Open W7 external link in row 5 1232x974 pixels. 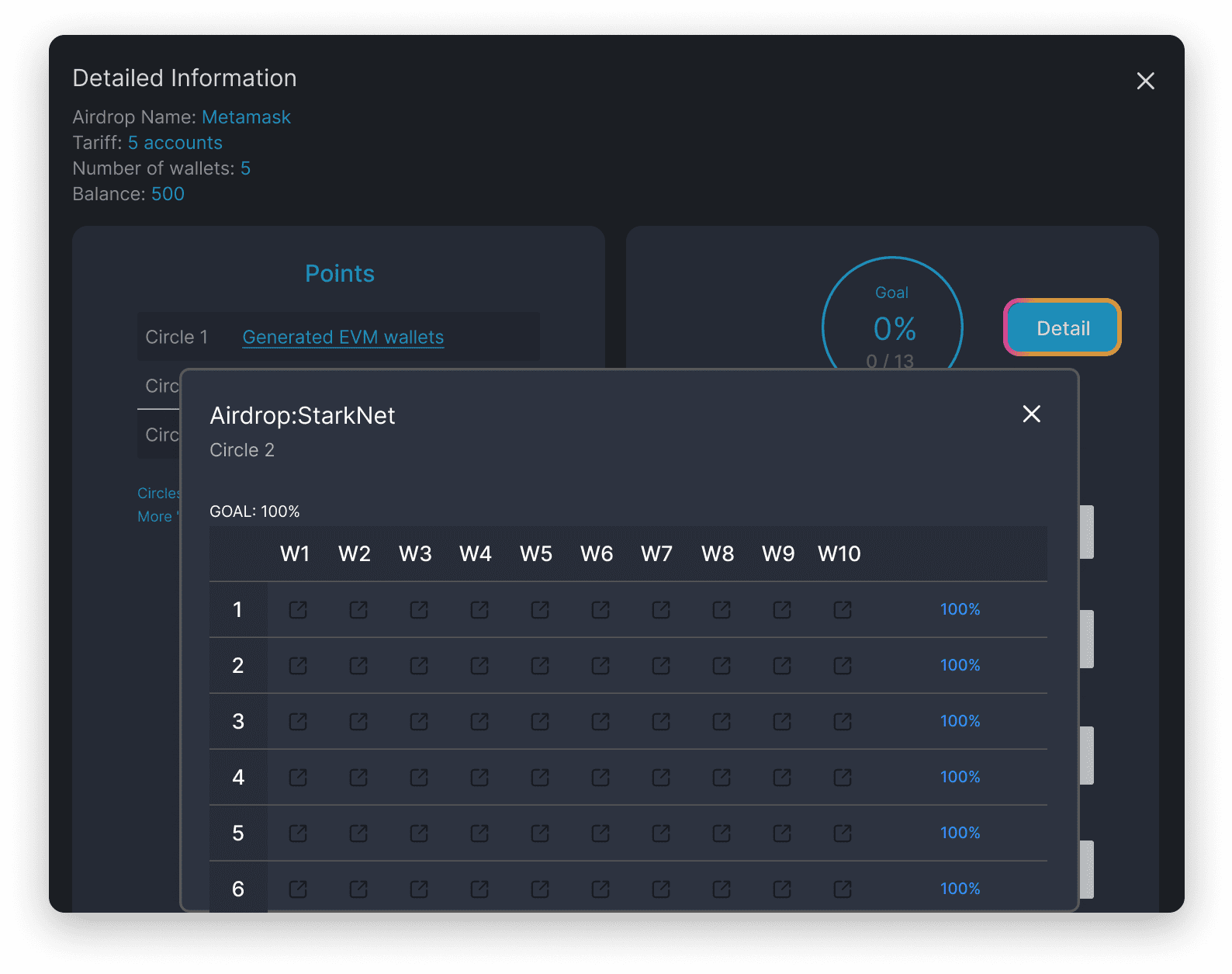(x=661, y=834)
